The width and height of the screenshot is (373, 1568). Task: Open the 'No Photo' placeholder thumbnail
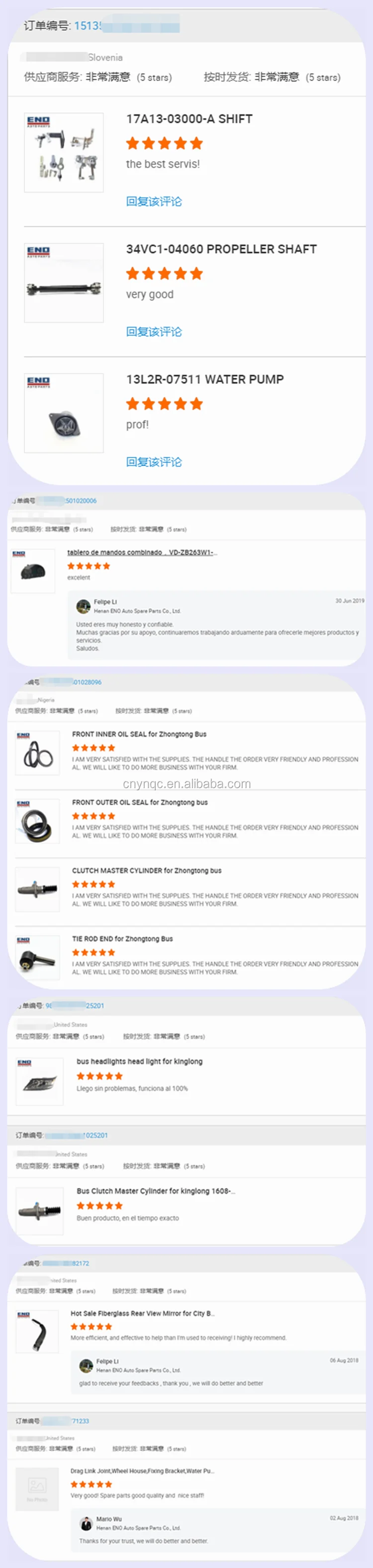click(37, 1489)
